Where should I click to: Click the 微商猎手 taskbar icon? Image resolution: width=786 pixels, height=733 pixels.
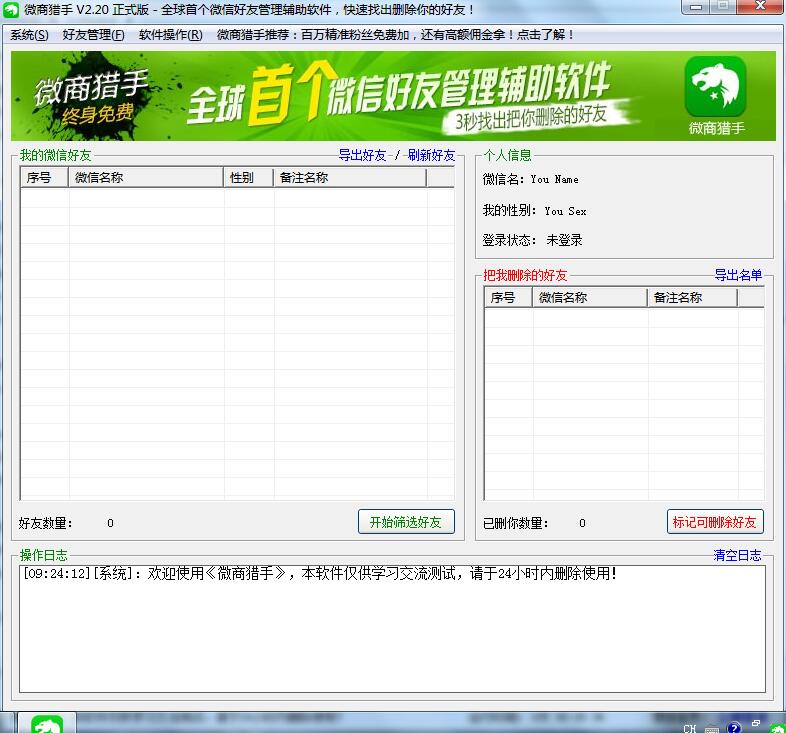point(47,724)
